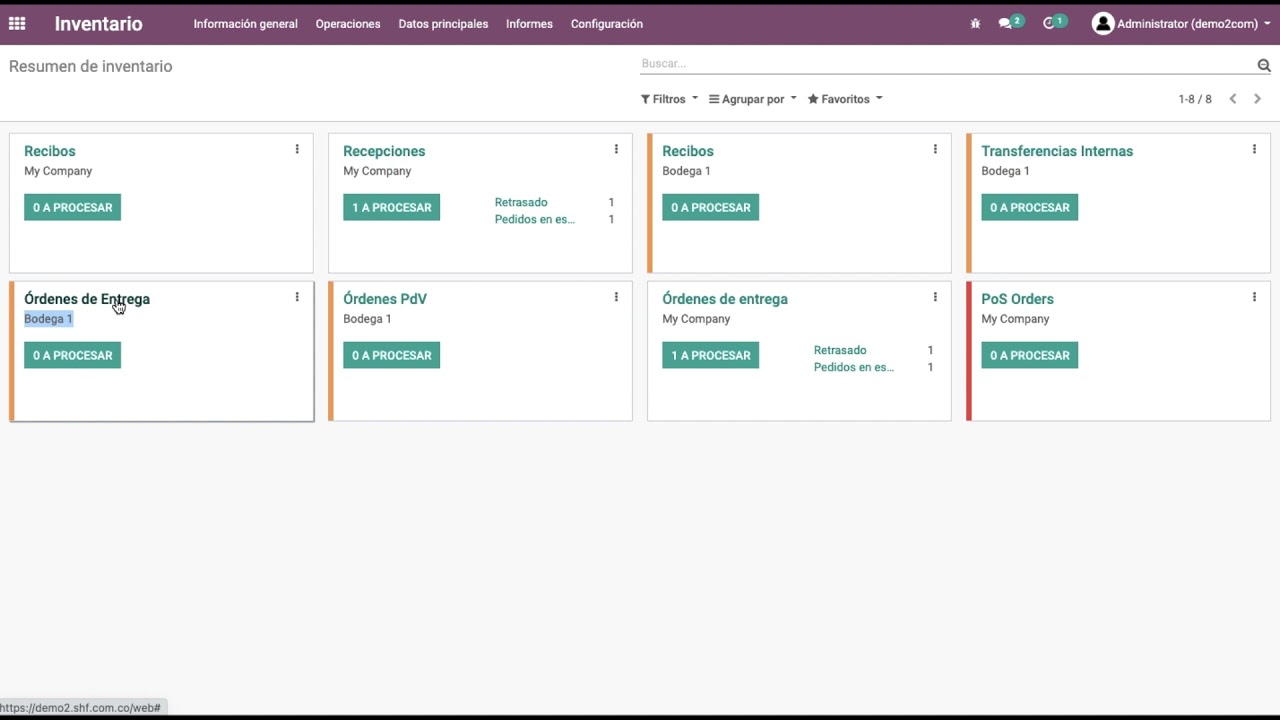Open kebab menu on Recibos Bodega 1 card

(x=935, y=150)
